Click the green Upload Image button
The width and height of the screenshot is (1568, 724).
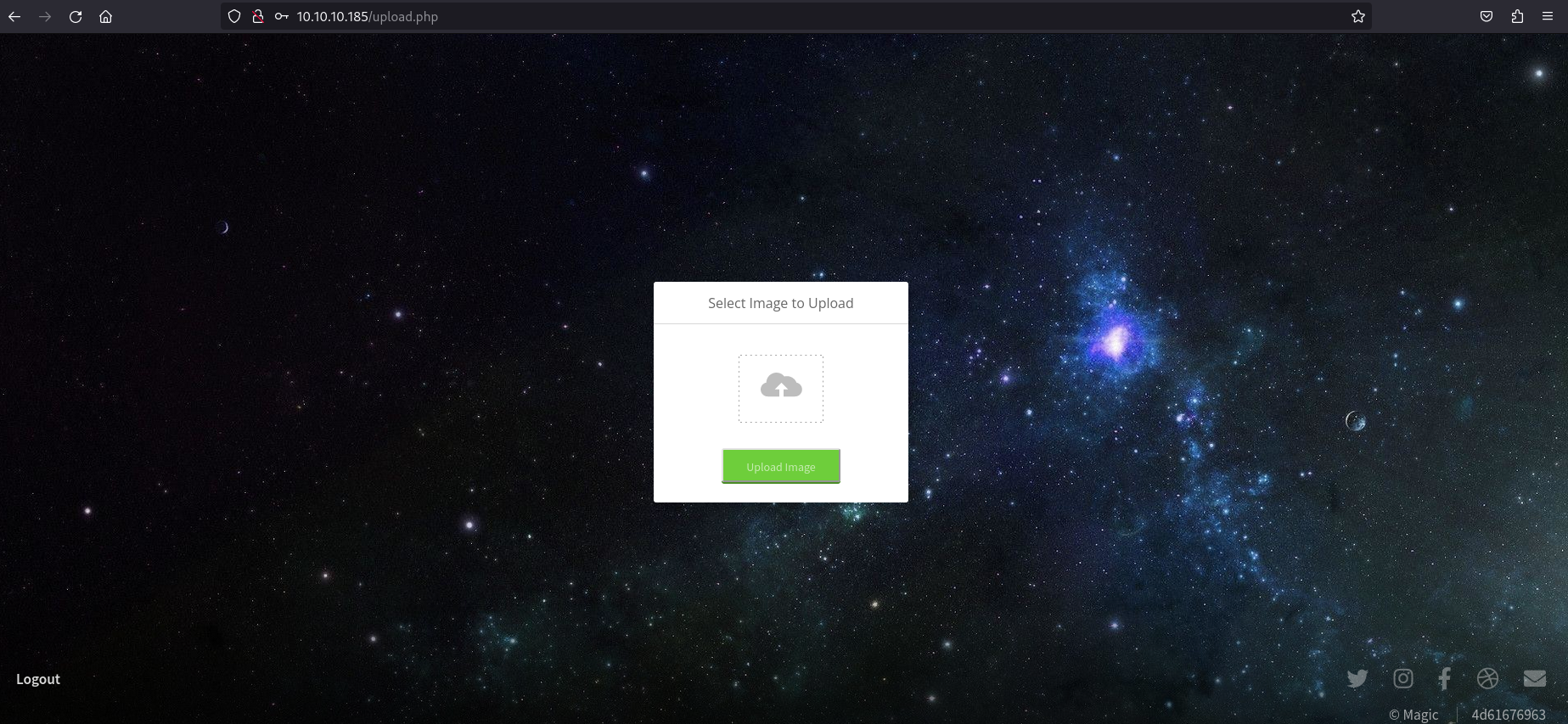(x=781, y=467)
